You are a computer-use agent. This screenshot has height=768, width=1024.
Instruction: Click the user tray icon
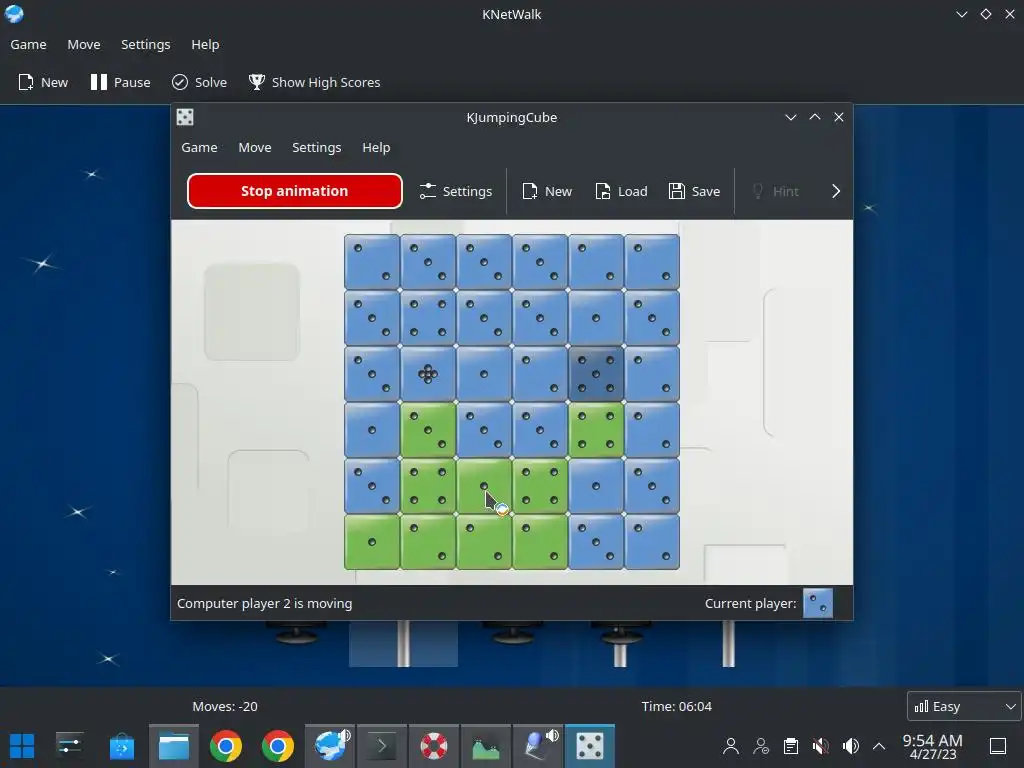tap(731, 746)
